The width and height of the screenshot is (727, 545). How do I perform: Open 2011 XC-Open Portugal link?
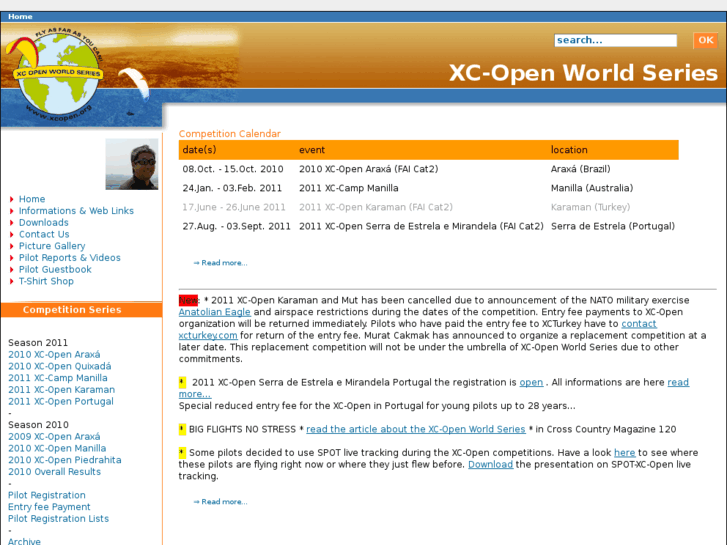tap(61, 401)
